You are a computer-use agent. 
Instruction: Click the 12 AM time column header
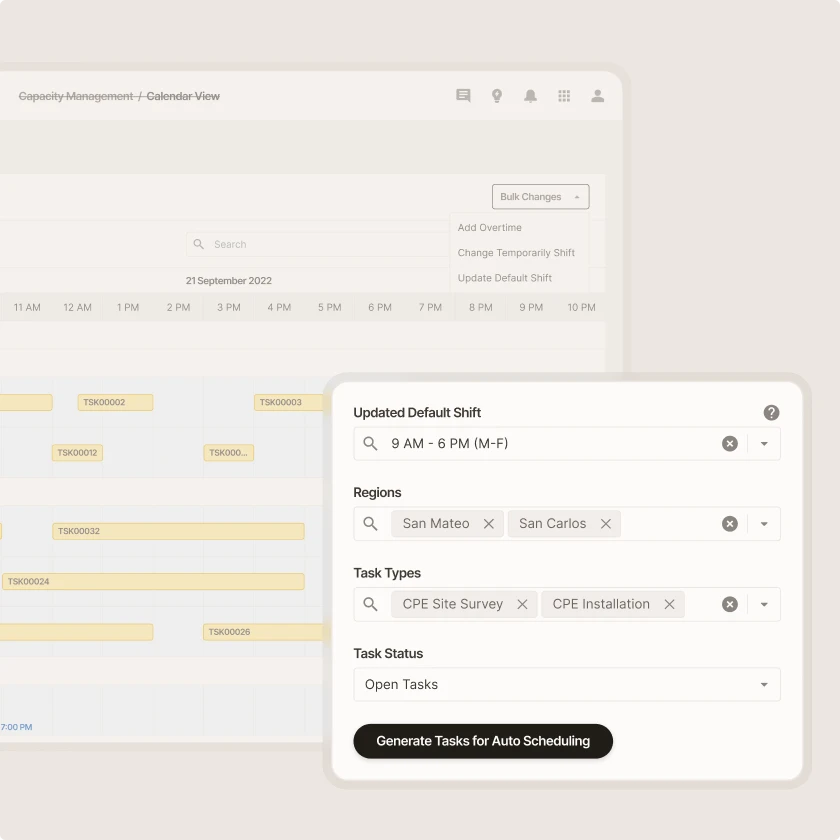point(78,308)
